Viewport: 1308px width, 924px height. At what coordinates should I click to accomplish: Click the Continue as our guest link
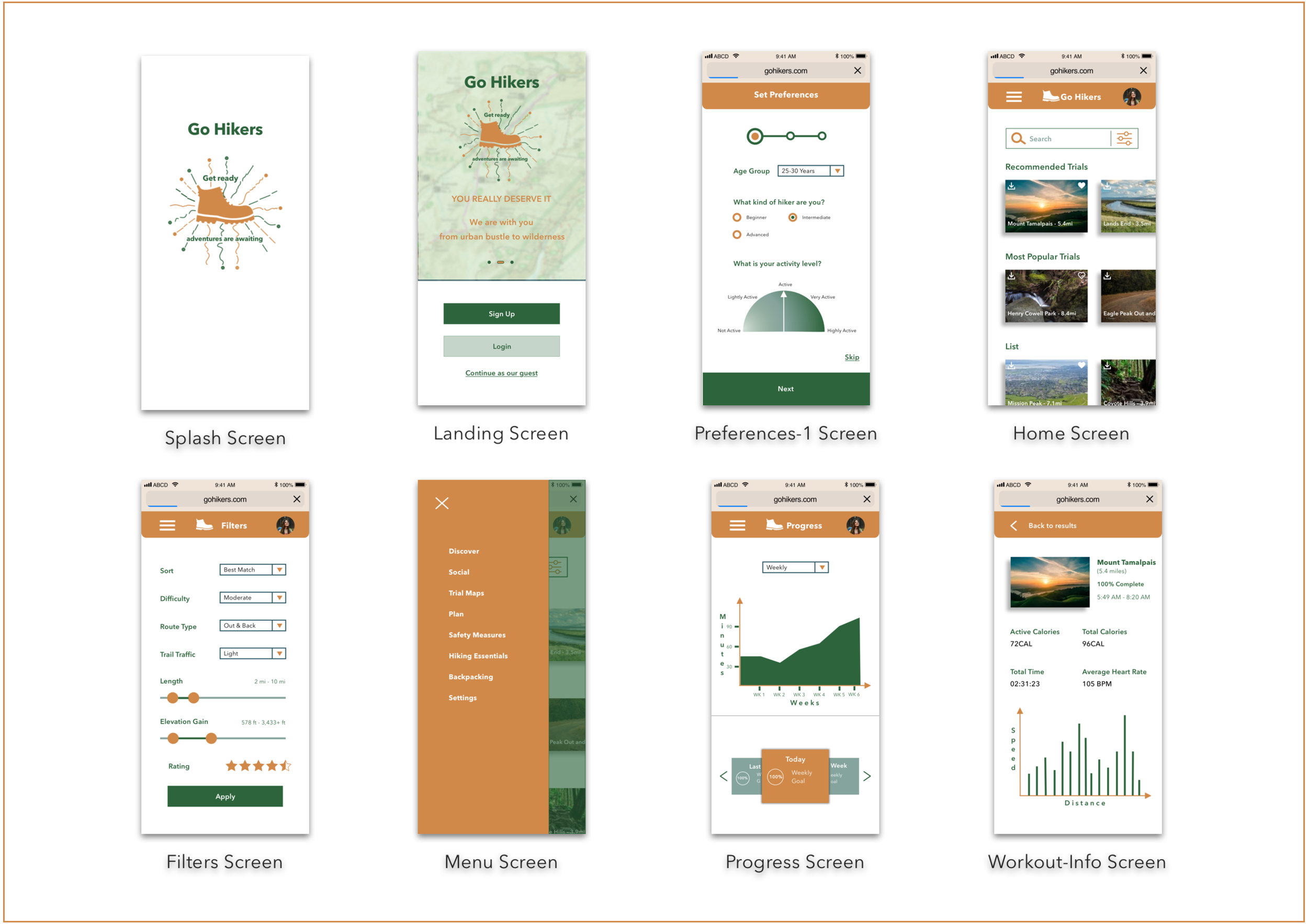coord(501,373)
